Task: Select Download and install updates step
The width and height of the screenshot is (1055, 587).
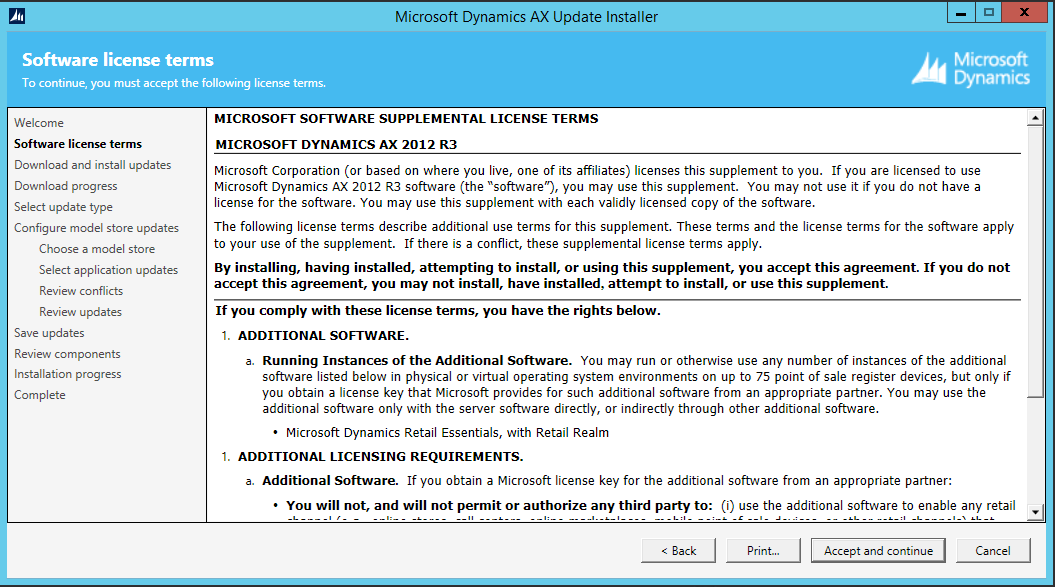Action: tap(93, 164)
